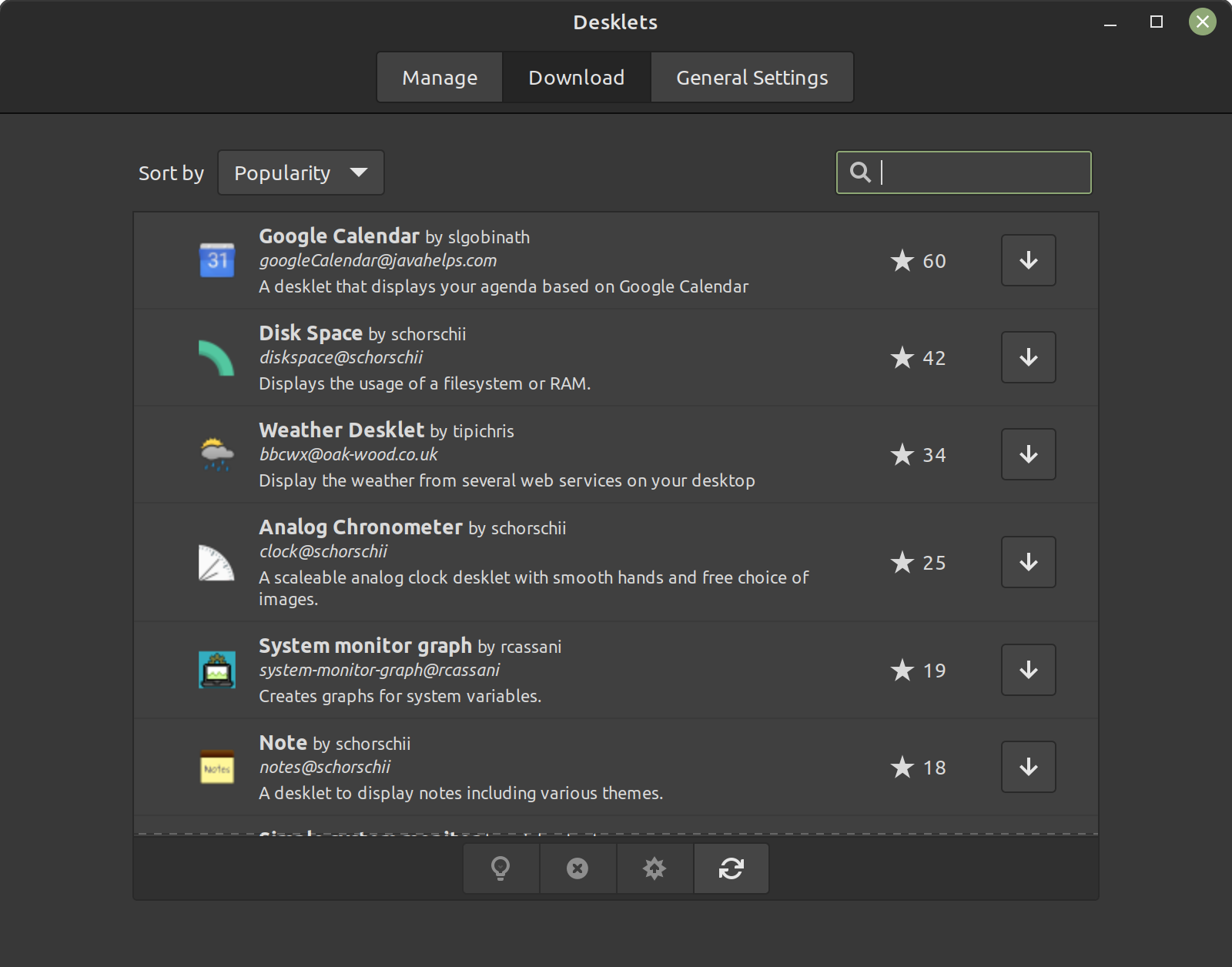Click the sticky-note icon for the Note desklet
Image resolution: width=1232 pixels, height=967 pixels.
click(x=216, y=767)
